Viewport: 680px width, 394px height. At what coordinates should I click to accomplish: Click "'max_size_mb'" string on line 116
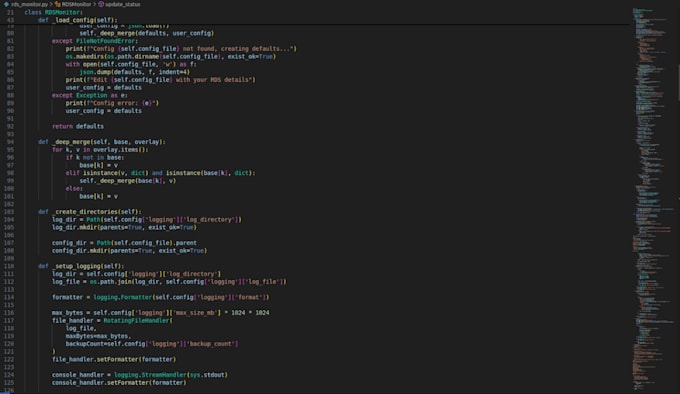[195, 313]
